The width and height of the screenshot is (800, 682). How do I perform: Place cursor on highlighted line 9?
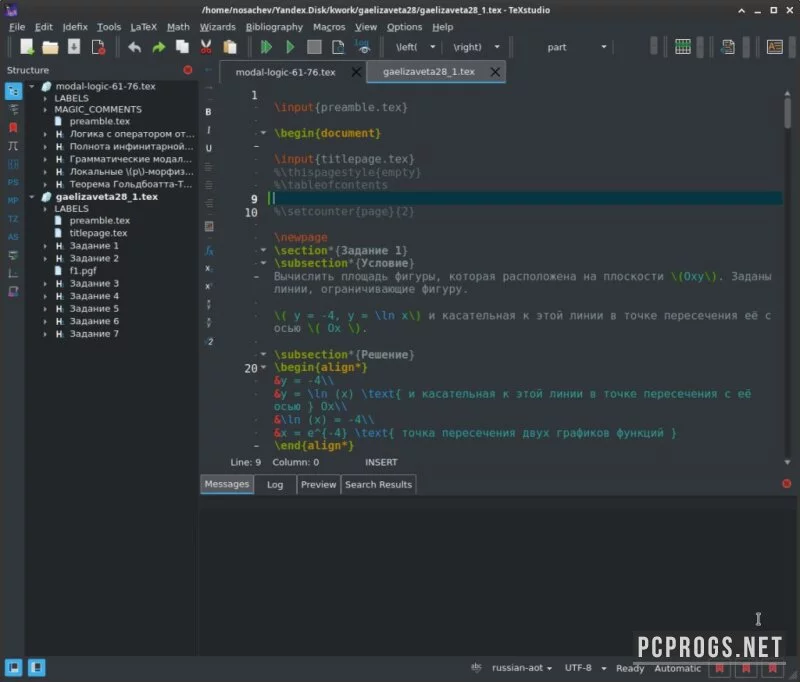tap(526, 198)
